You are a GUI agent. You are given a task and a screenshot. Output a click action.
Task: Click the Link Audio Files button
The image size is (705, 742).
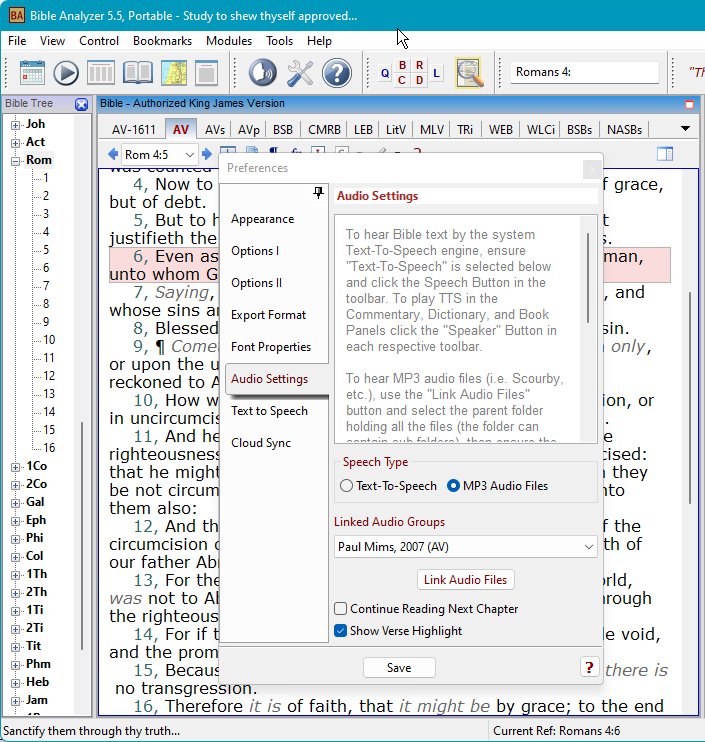[x=465, y=580]
